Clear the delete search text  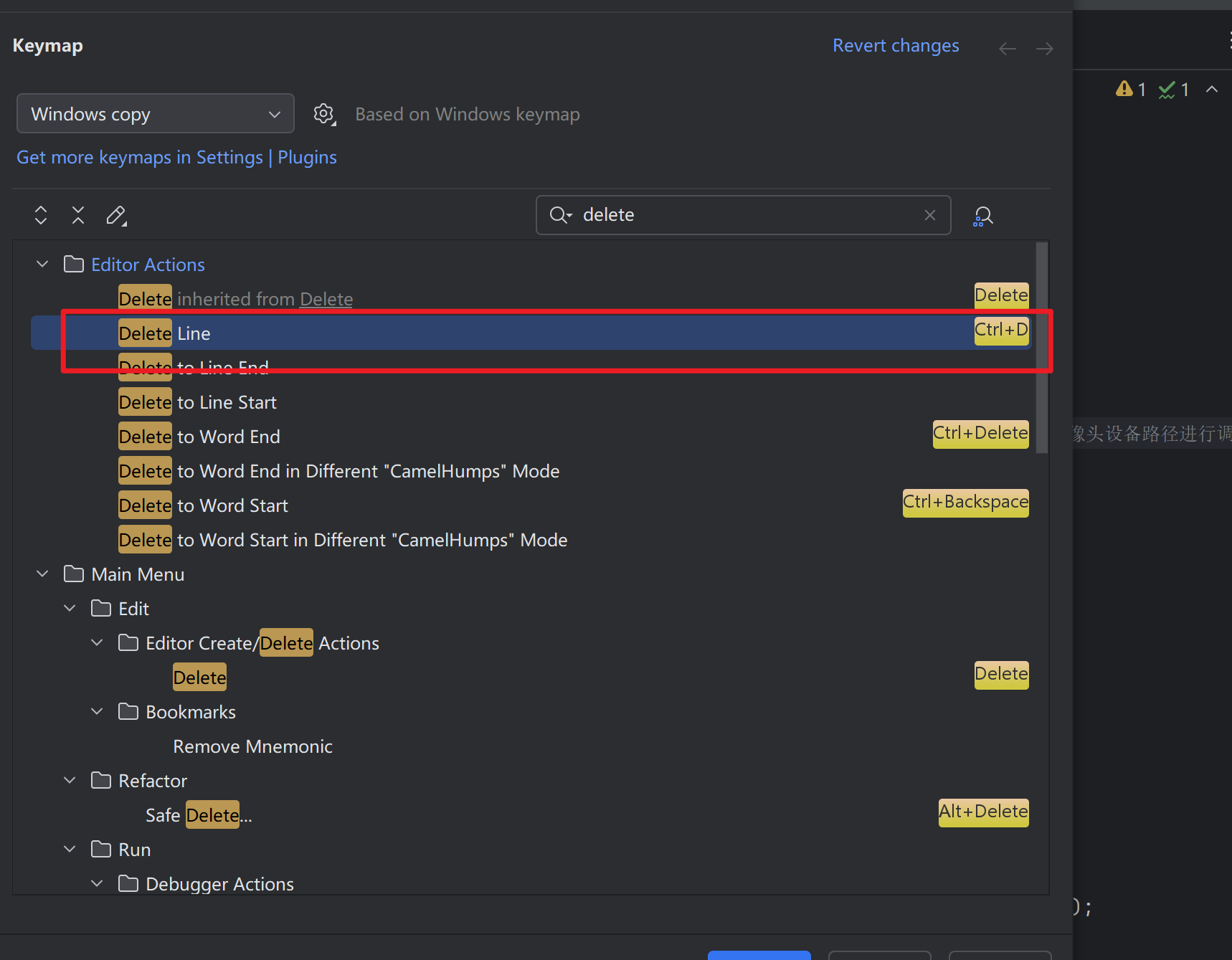pyautogui.click(x=930, y=215)
